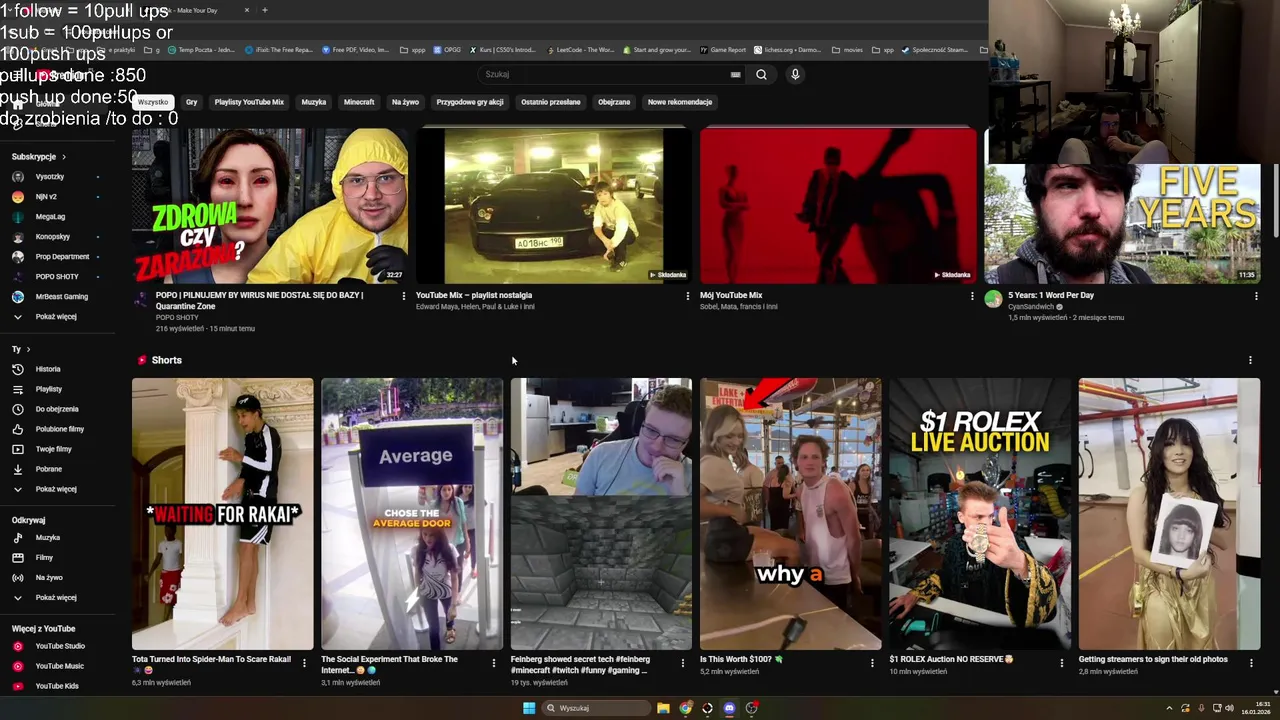Screen dimensions: 1280x720
Task: Open the NjN v2 subscription channel
Action: pyautogui.click(x=46, y=197)
